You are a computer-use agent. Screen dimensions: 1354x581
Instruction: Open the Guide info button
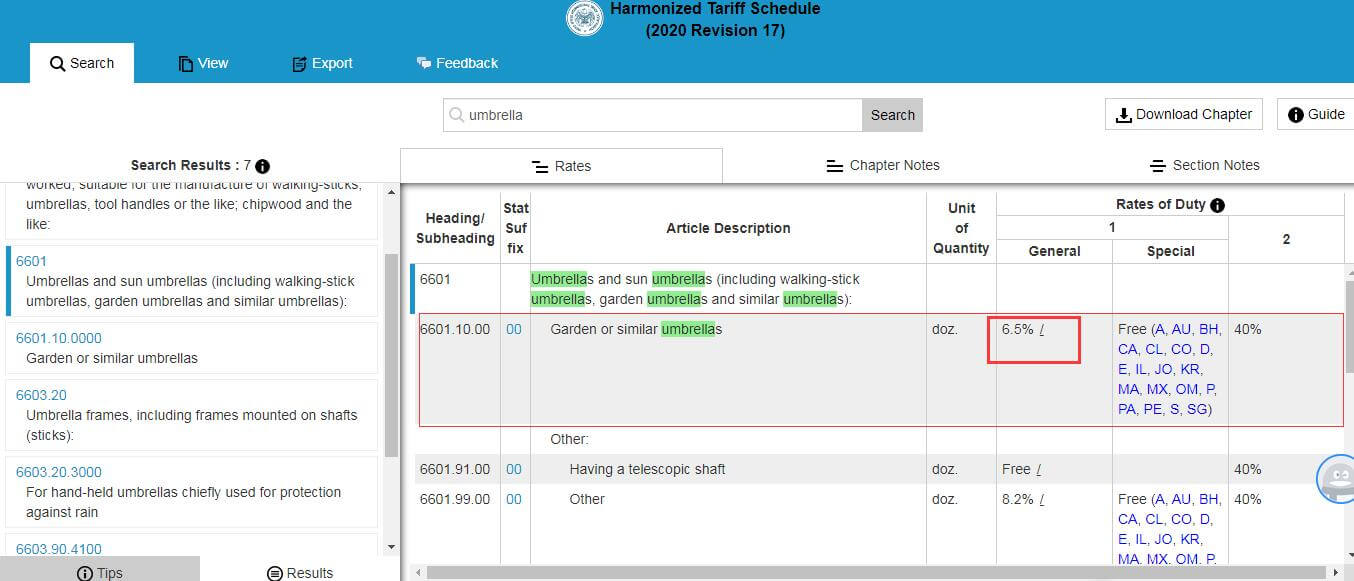coord(1316,114)
